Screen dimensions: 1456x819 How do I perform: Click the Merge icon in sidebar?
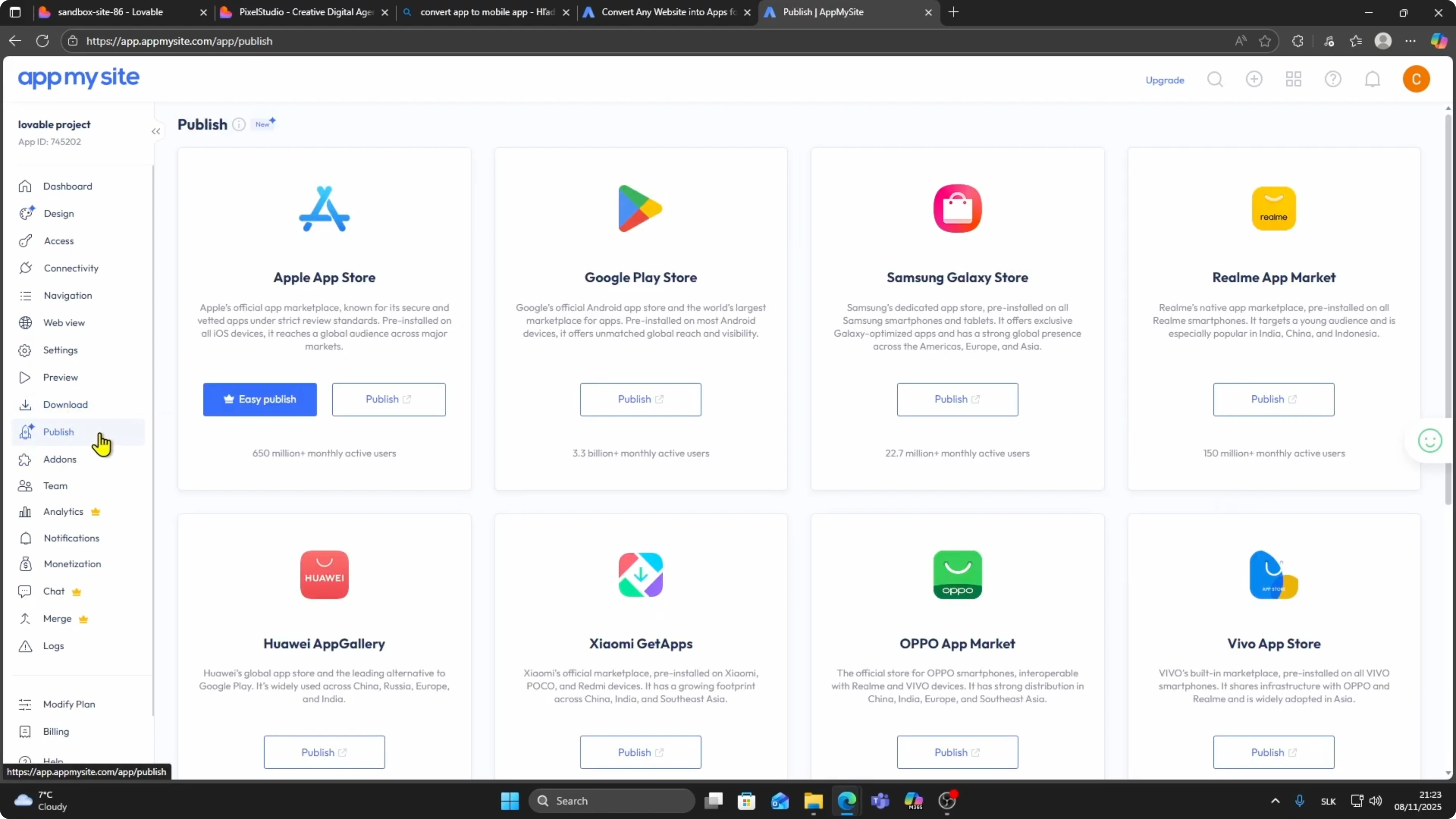coord(25,618)
